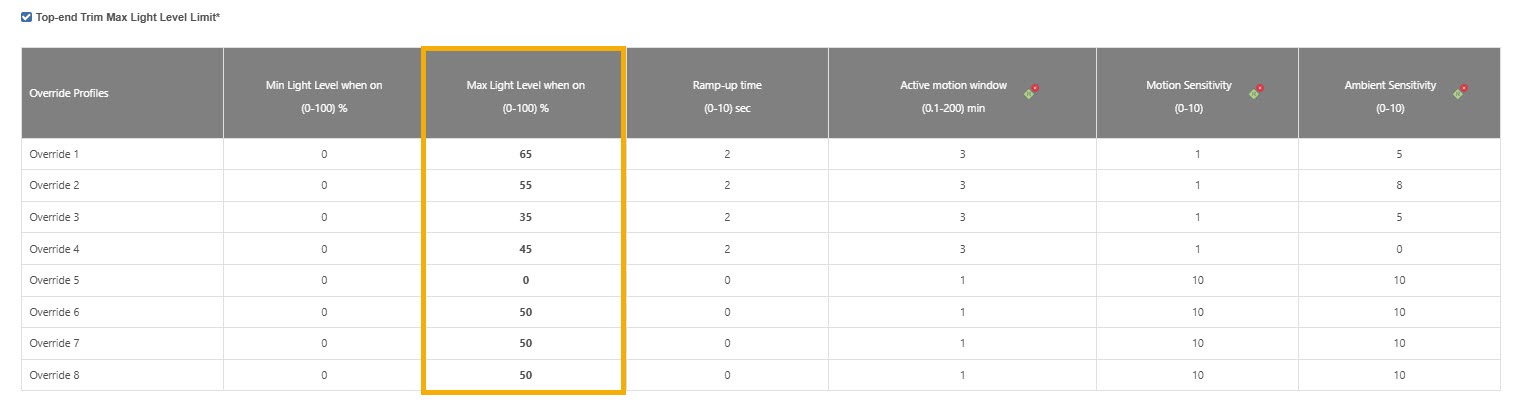Click the Override Profiles column header
The width and height of the screenshot is (1520, 408).
[69, 93]
